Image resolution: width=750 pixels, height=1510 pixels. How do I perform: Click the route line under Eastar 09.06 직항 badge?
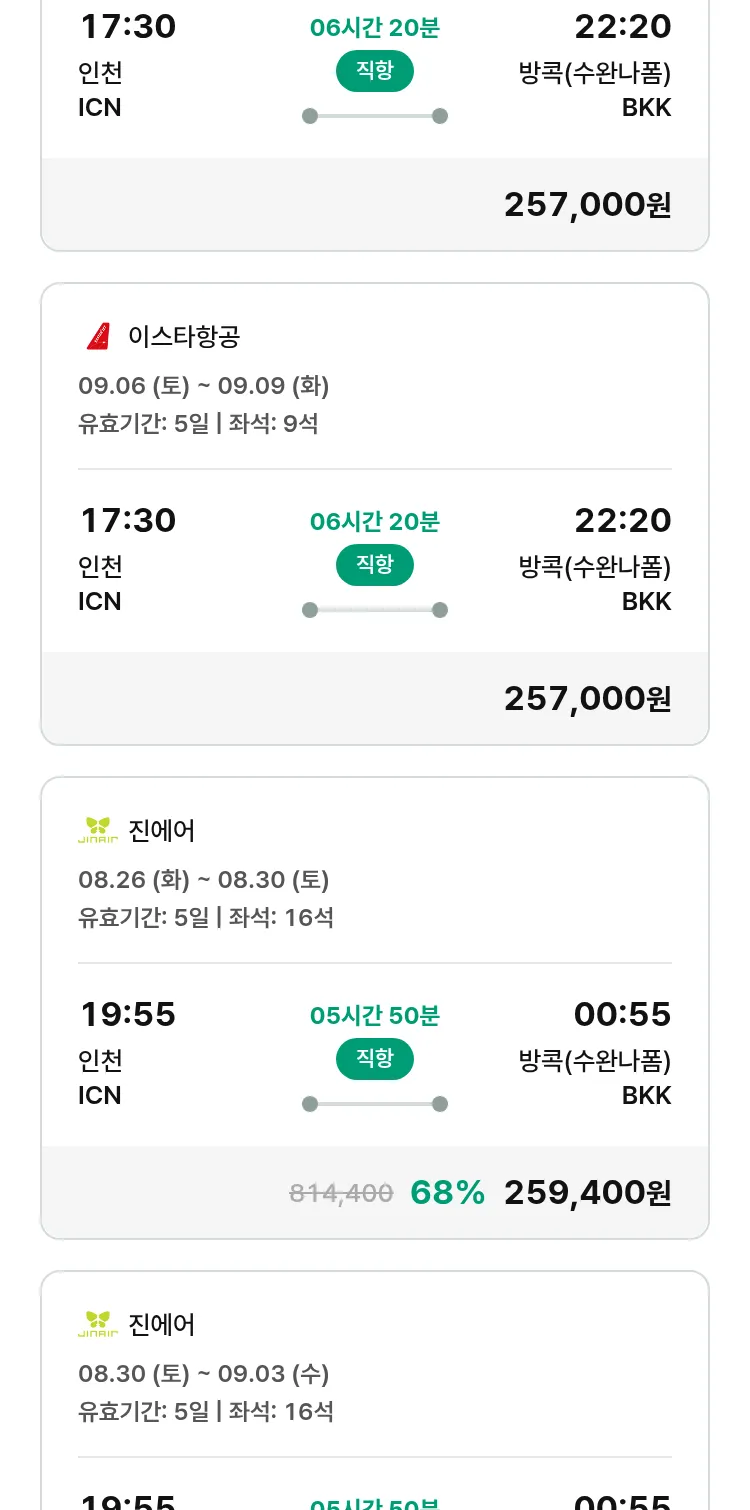[x=374, y=610]
